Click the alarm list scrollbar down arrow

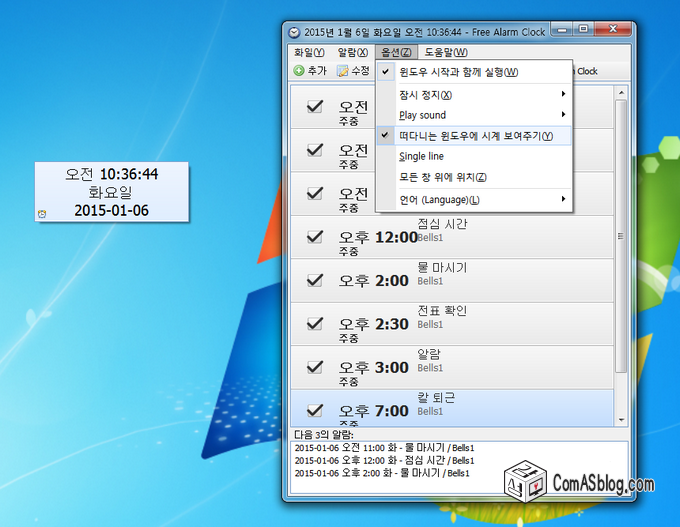pos(621,420)
